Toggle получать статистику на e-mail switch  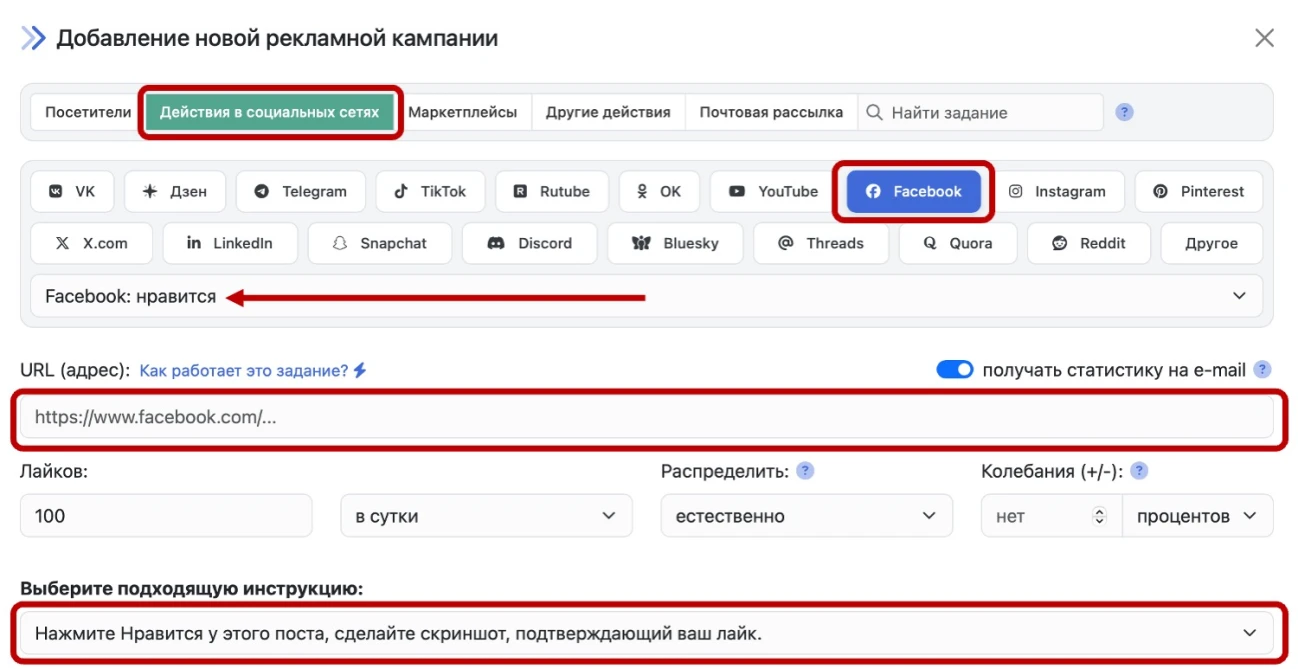[x=954, y=370]
